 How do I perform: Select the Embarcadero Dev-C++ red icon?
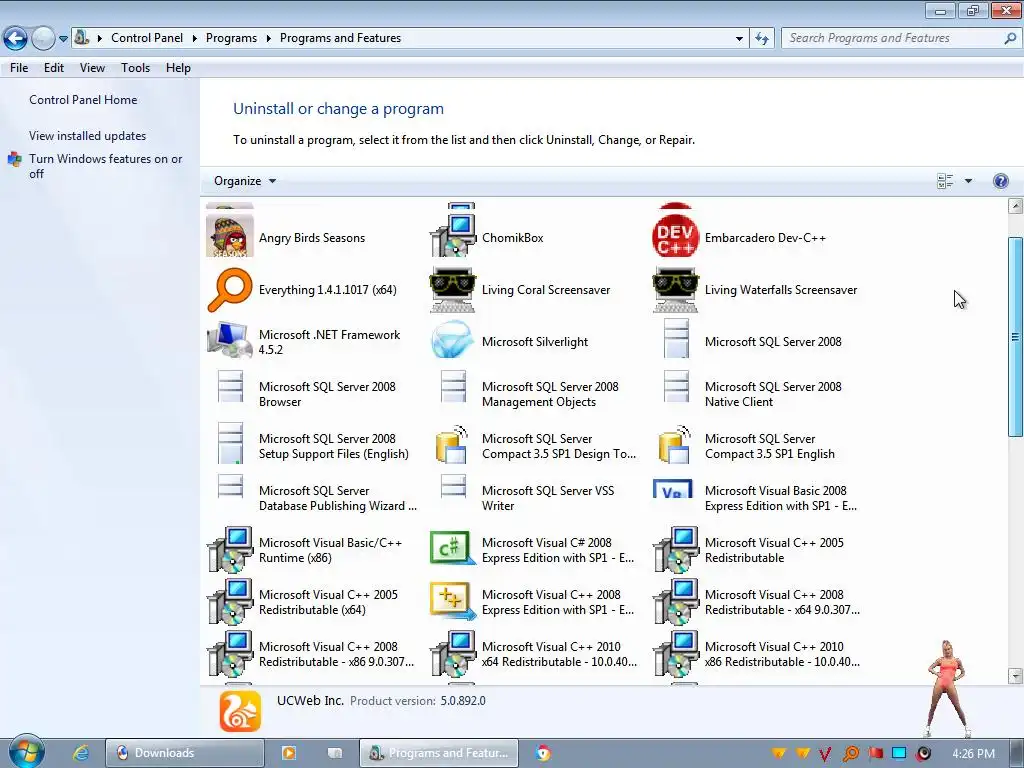pyautogui.click(x=675, y=237)
